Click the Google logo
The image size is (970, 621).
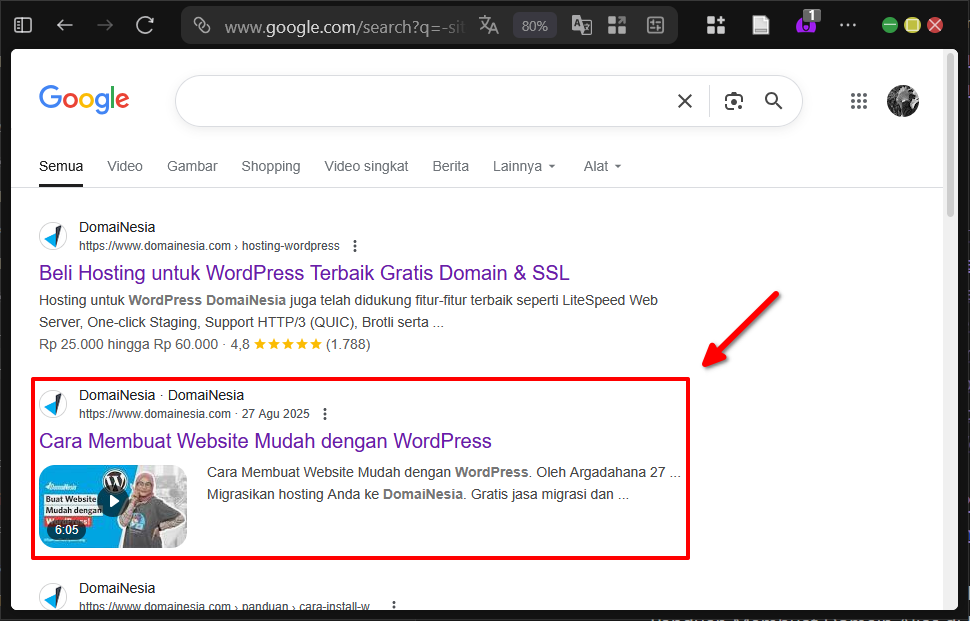pyautogui.click(x=84, y=99)
